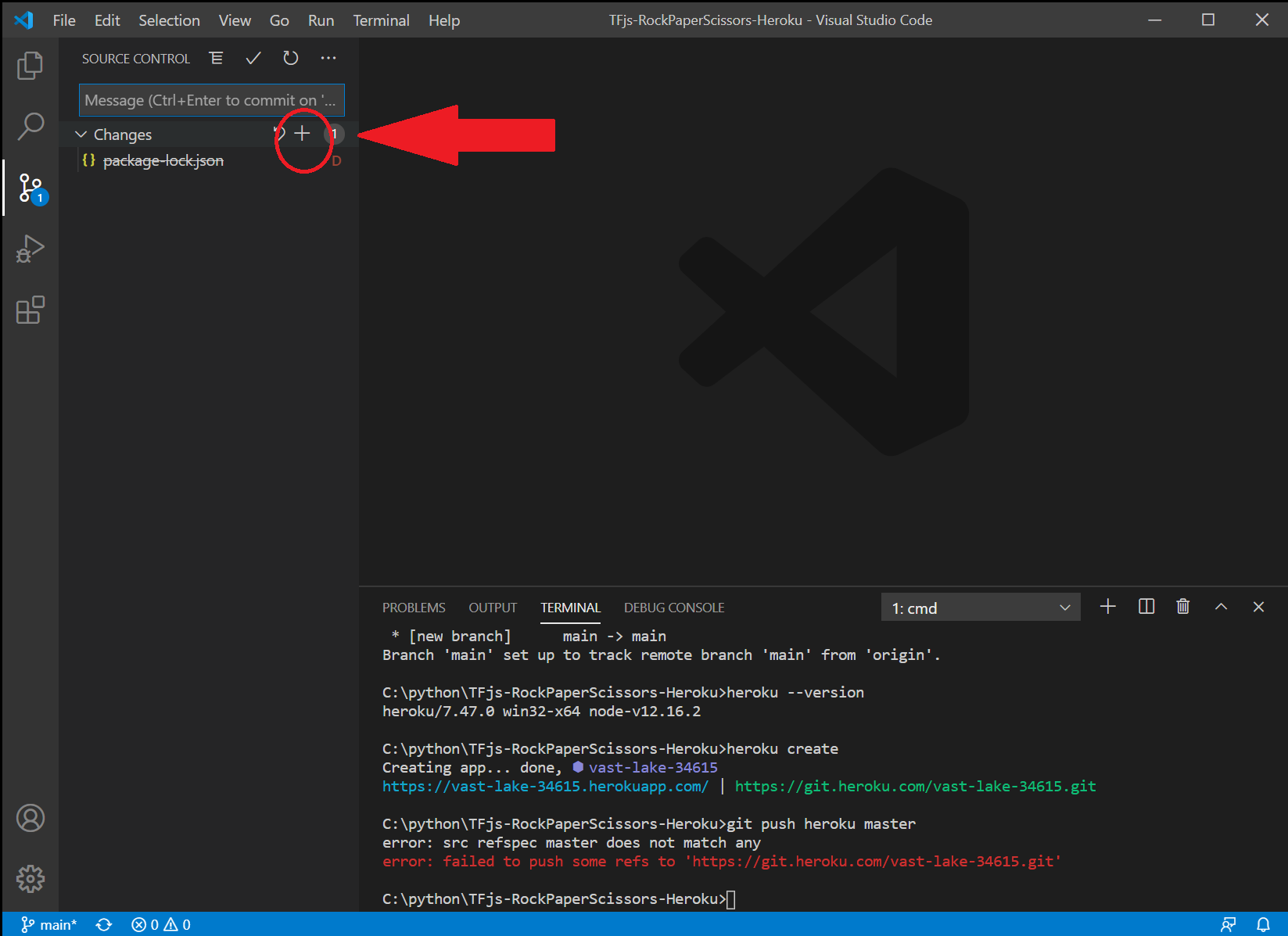Screen dimensions: 1288x936
Task: Discard all changes icon in Changes row
Action: pyautogui.click(x=278, y=134)
